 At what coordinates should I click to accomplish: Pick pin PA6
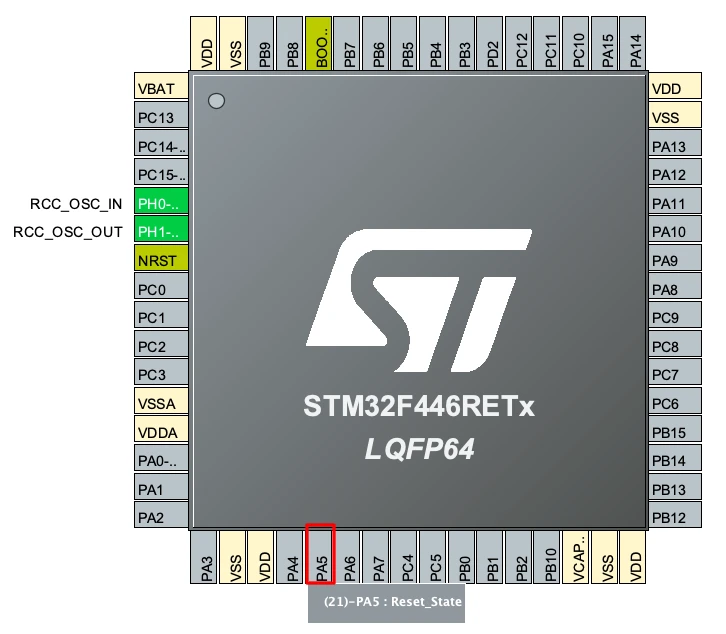tap(347, 557)
